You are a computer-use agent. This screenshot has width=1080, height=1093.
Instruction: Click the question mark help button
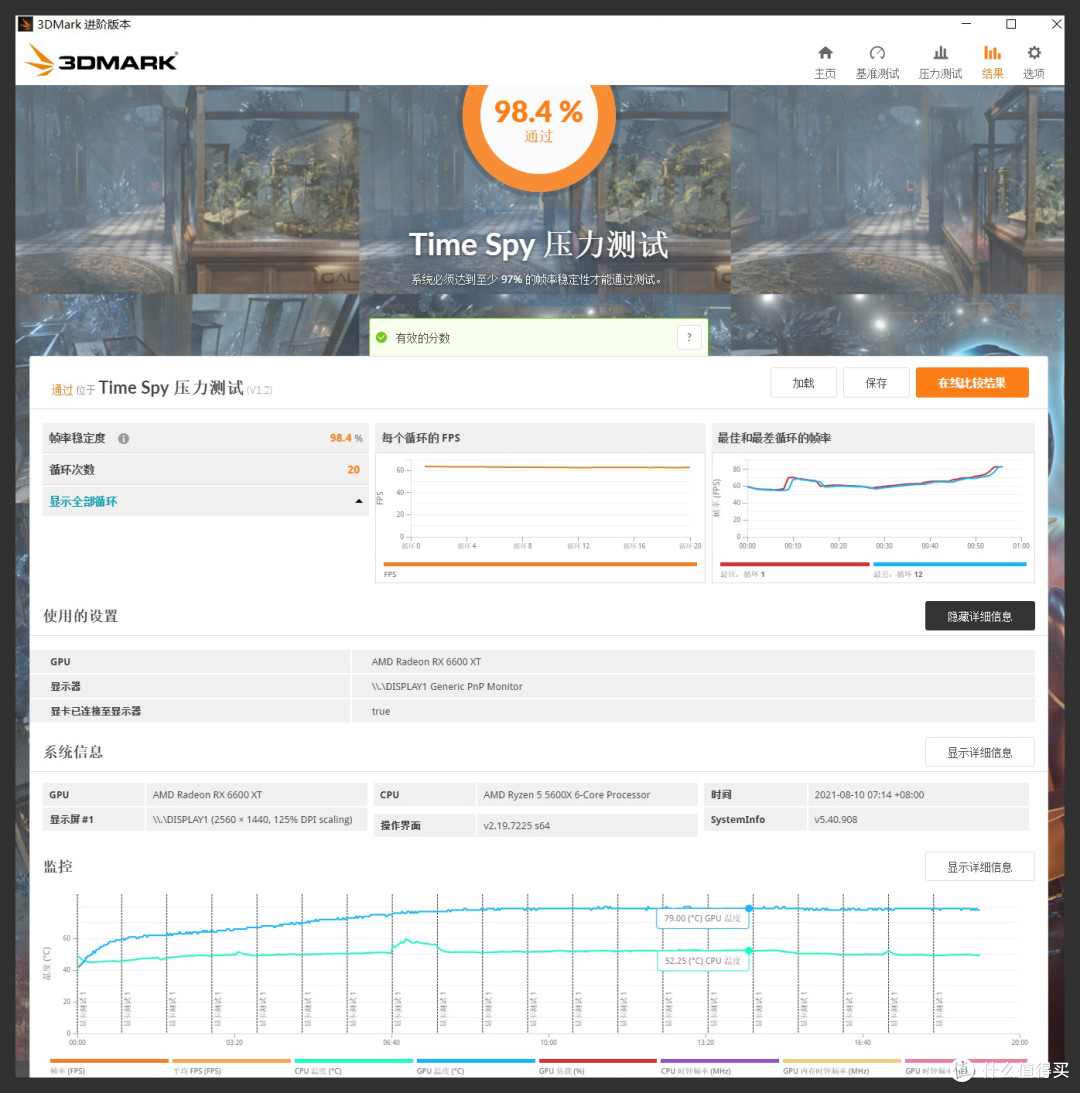coord(689,337)
